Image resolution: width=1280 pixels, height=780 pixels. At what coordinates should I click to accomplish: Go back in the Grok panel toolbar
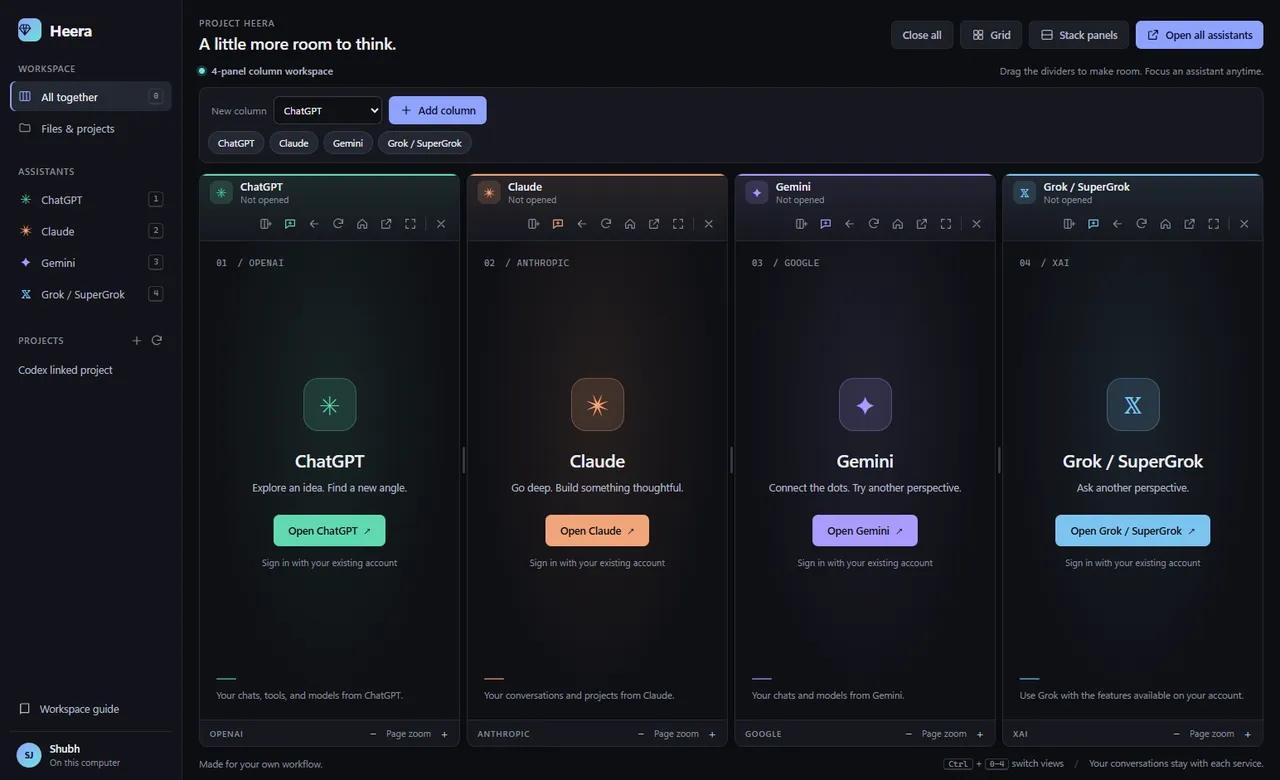click(1118, 224)
